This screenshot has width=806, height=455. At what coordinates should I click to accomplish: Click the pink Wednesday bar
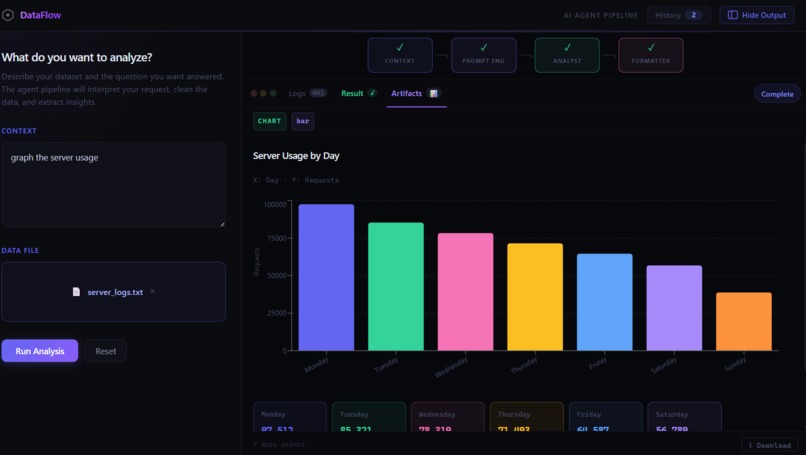point(465,292)
